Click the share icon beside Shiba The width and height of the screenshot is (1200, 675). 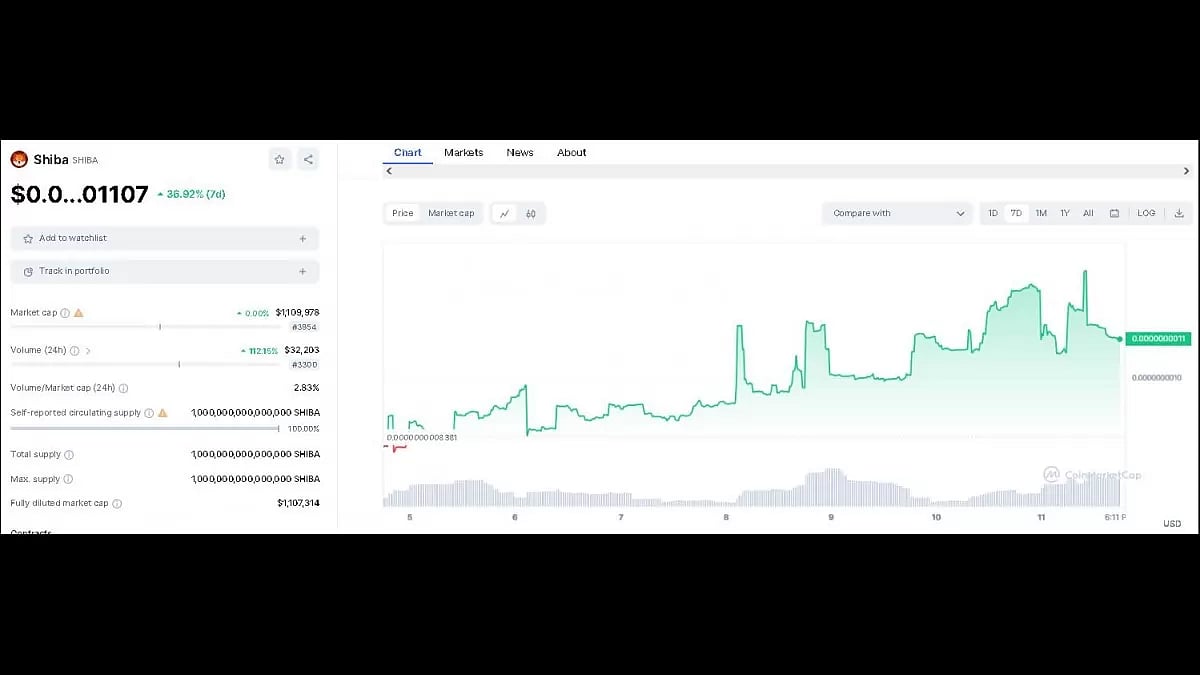click(308, 159)
